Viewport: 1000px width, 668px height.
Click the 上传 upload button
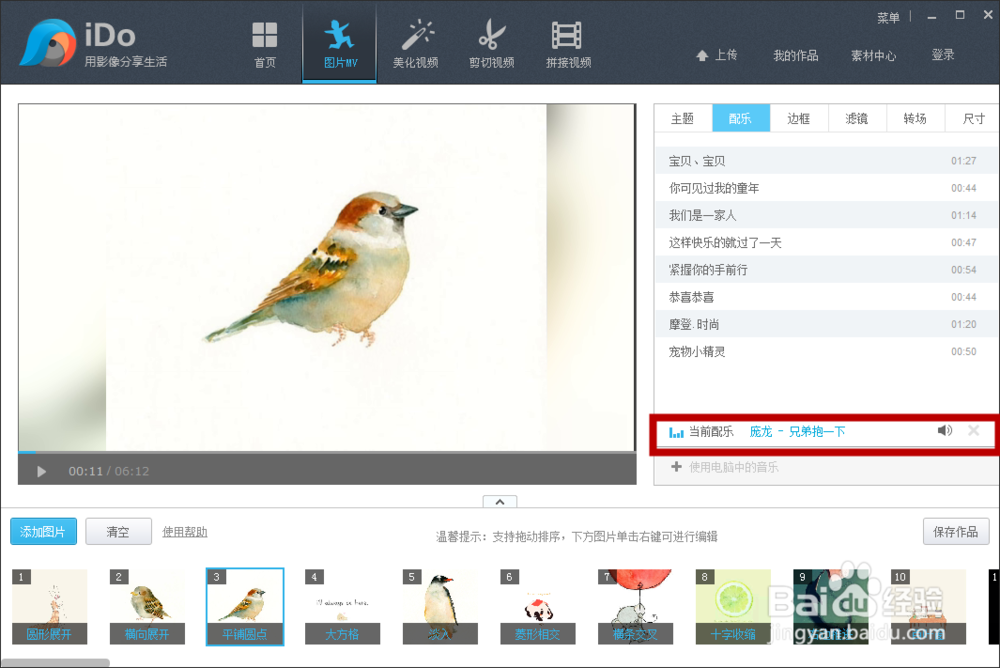click(717, 56)
